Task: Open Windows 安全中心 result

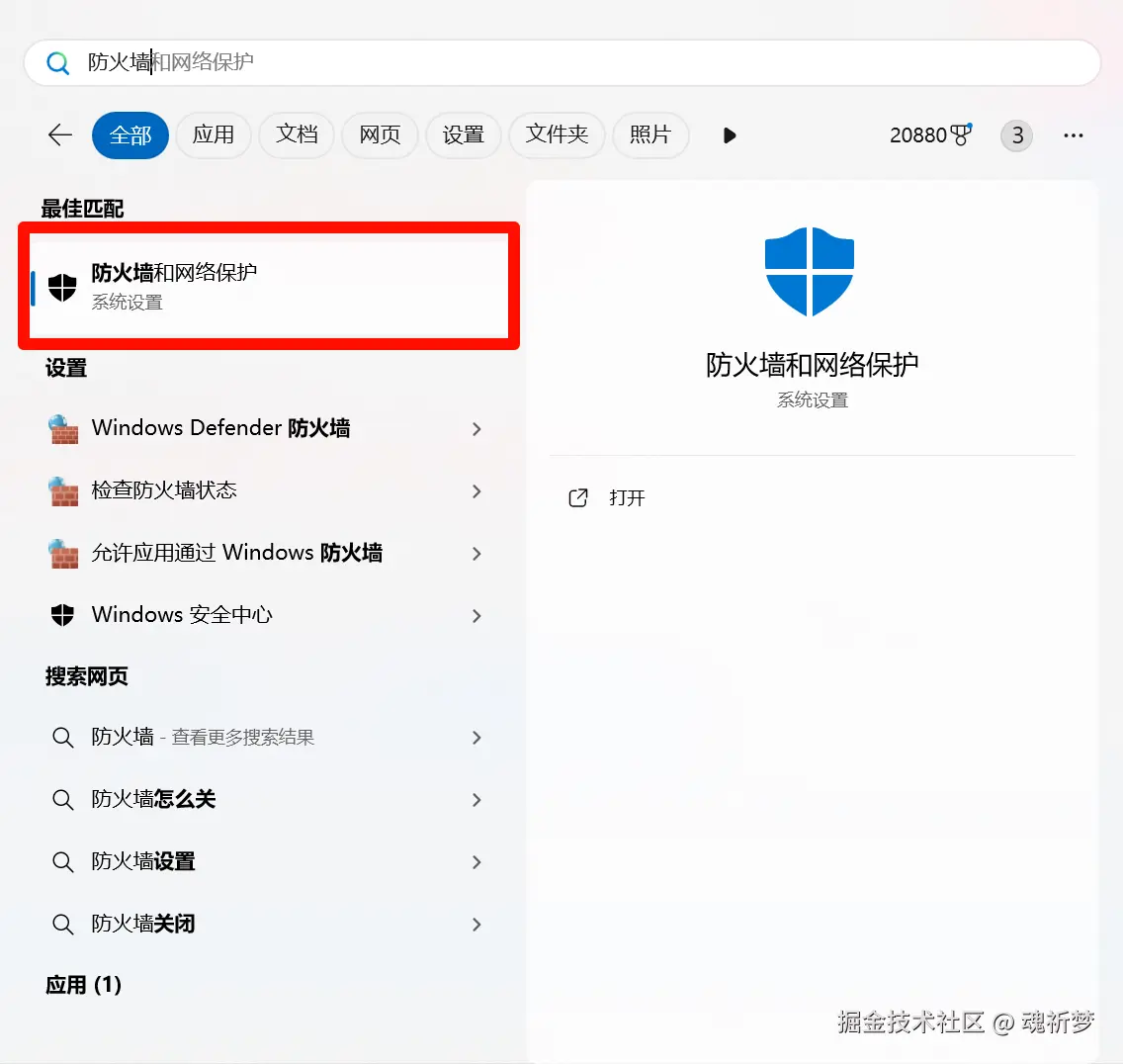Action: pyautogui.click(x=269, y=615)
